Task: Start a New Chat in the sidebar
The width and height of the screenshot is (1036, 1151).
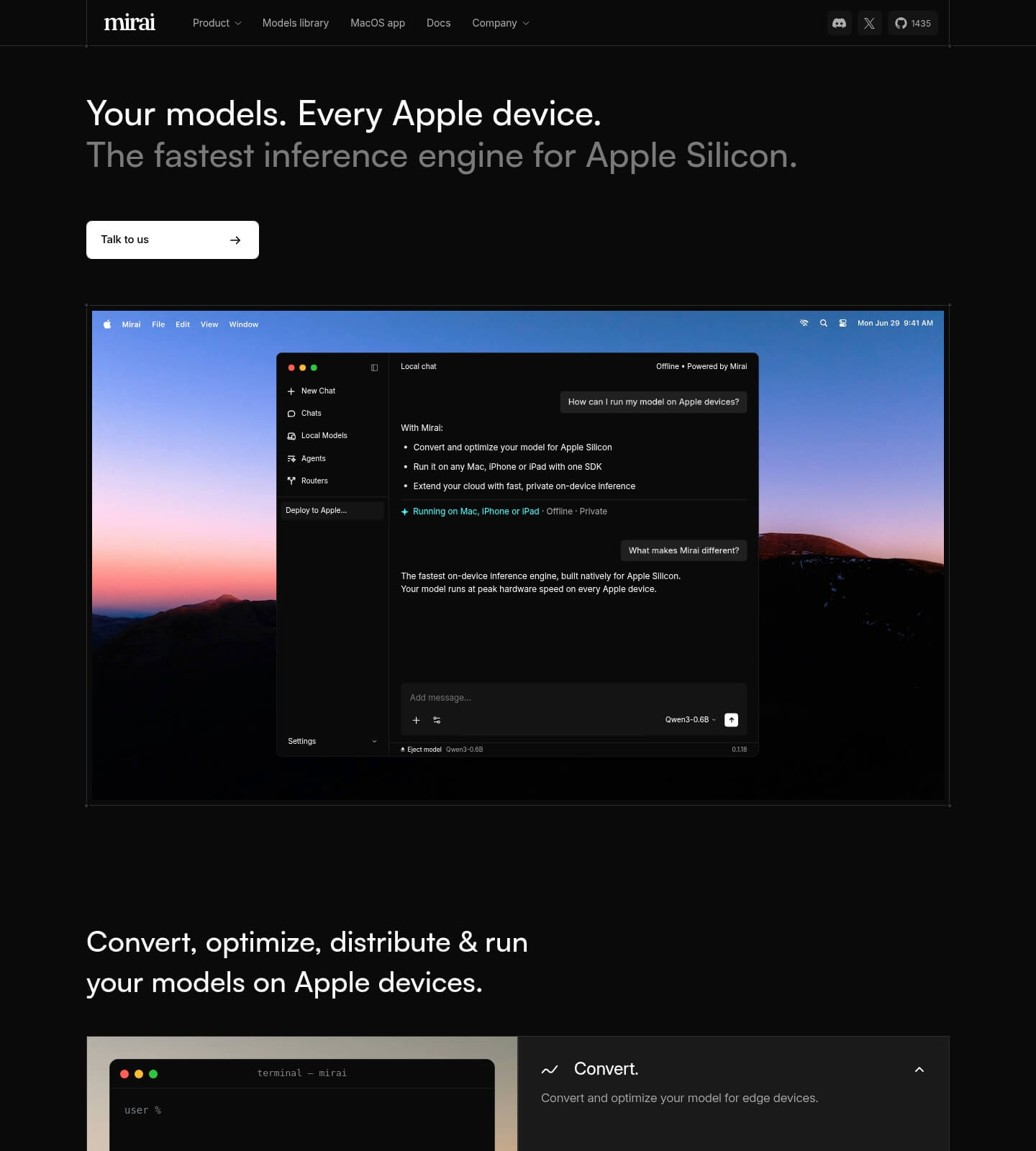Action: pyautogui.click(x=312, y=391)
